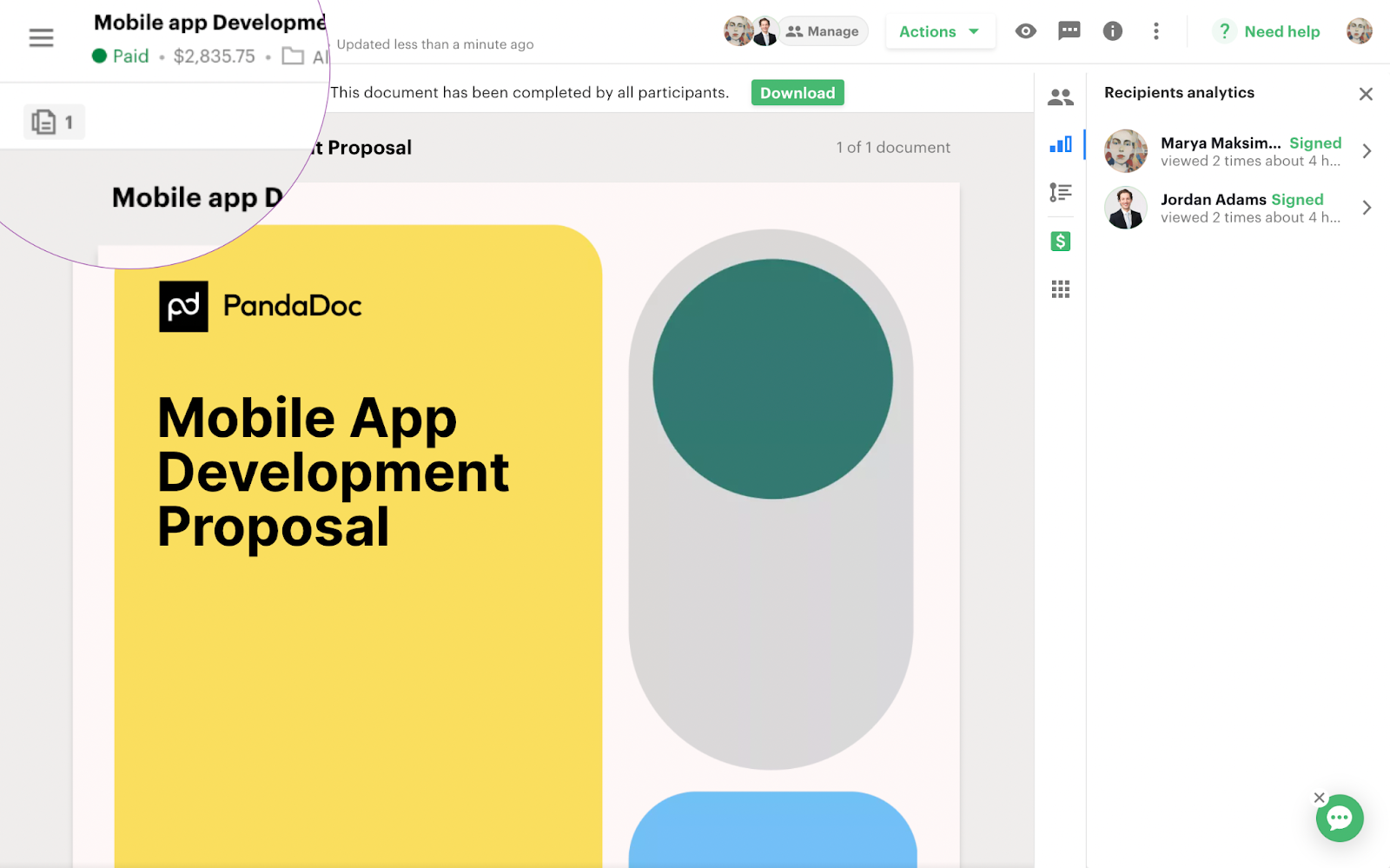1390x868 pixels.
Task: Click the Need help question icon
Action: pos(1224,31)
